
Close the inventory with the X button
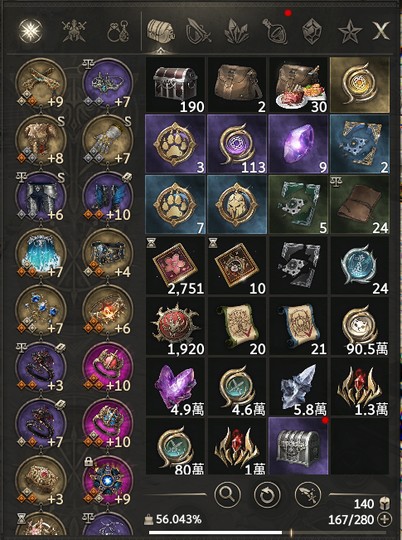[x=381, y=31]
